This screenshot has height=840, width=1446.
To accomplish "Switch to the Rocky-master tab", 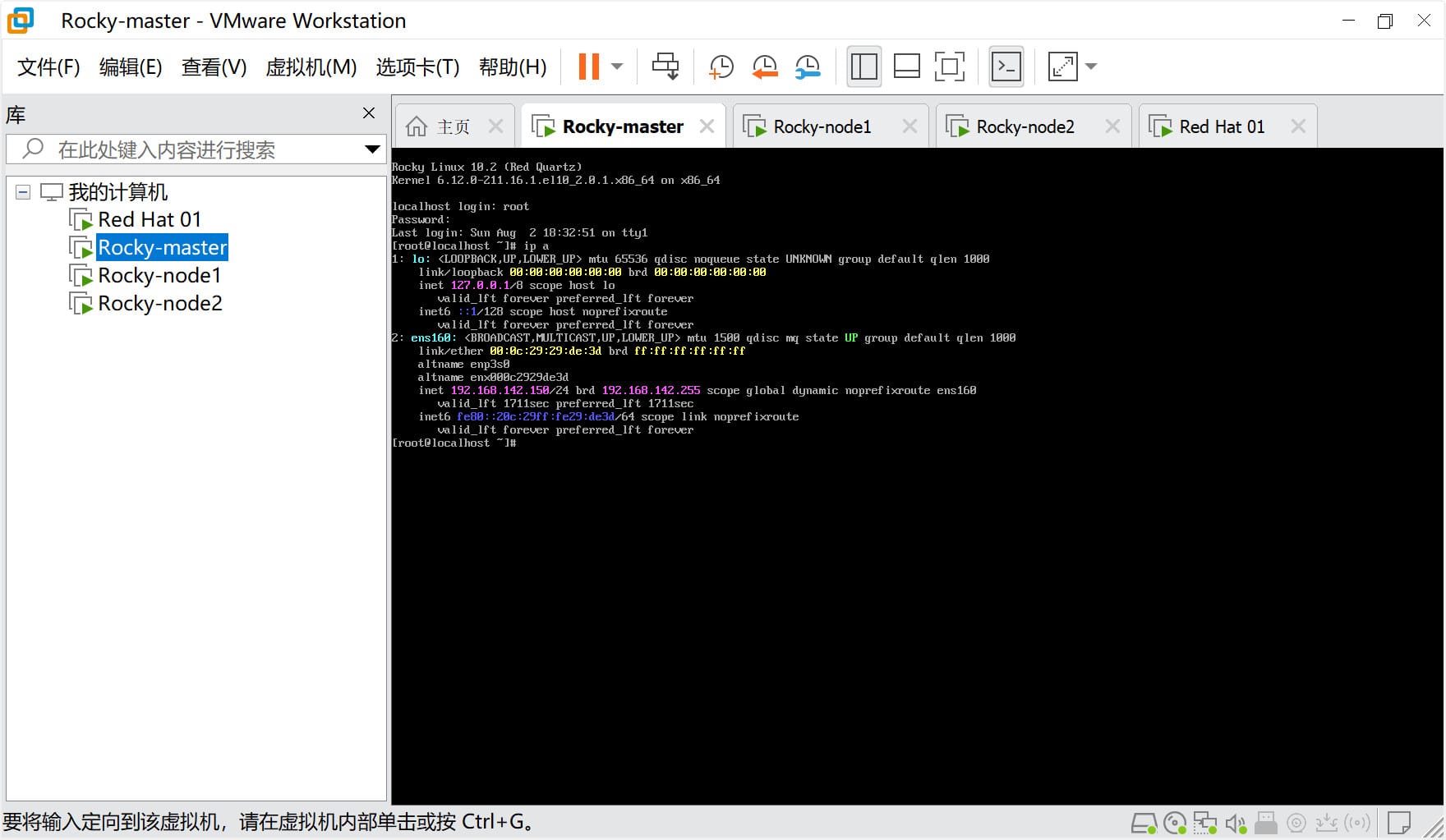I will point(623,126).
